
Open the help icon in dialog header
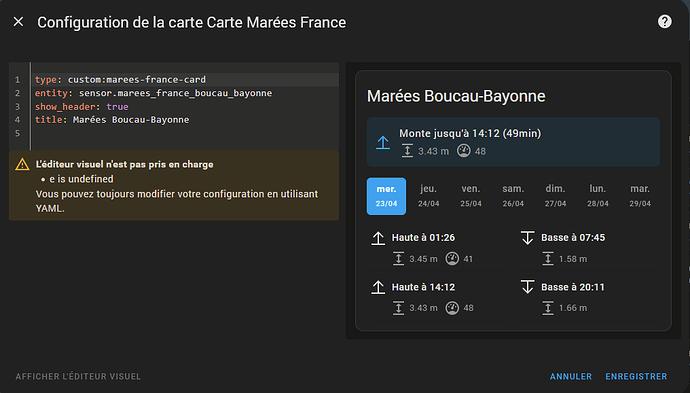[664, 22]
